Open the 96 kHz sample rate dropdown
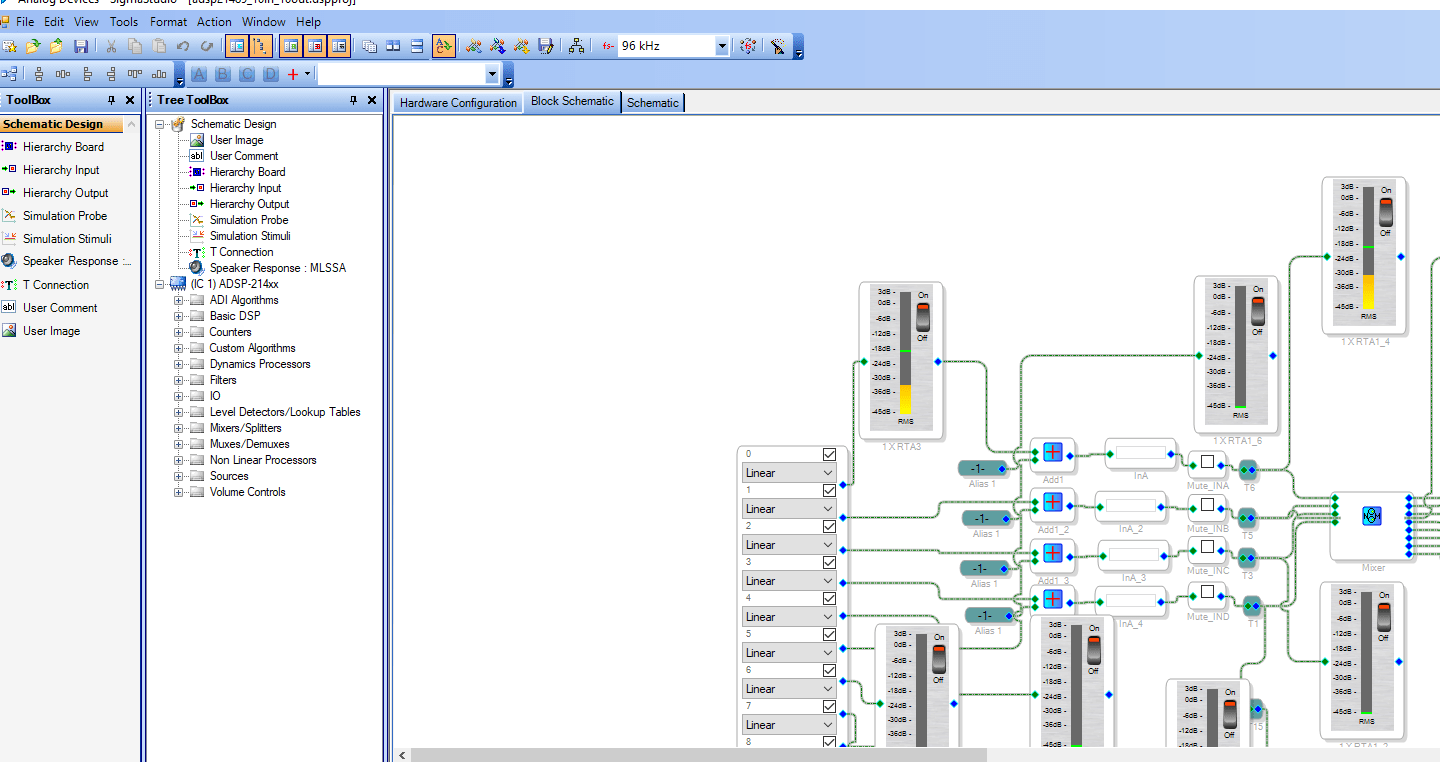The height and width of the screenshot is (762, 1440). click(722, 46)
